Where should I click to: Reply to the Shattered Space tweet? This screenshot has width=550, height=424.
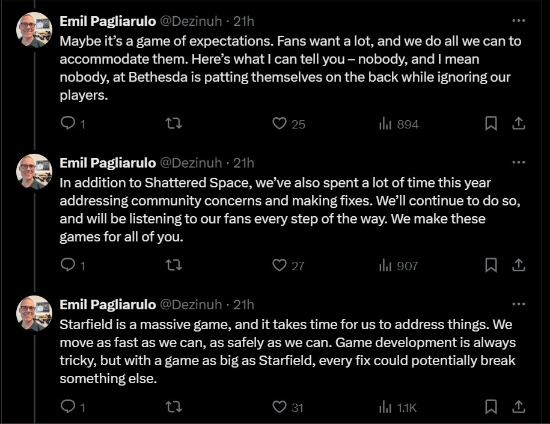tap(73, 265)
